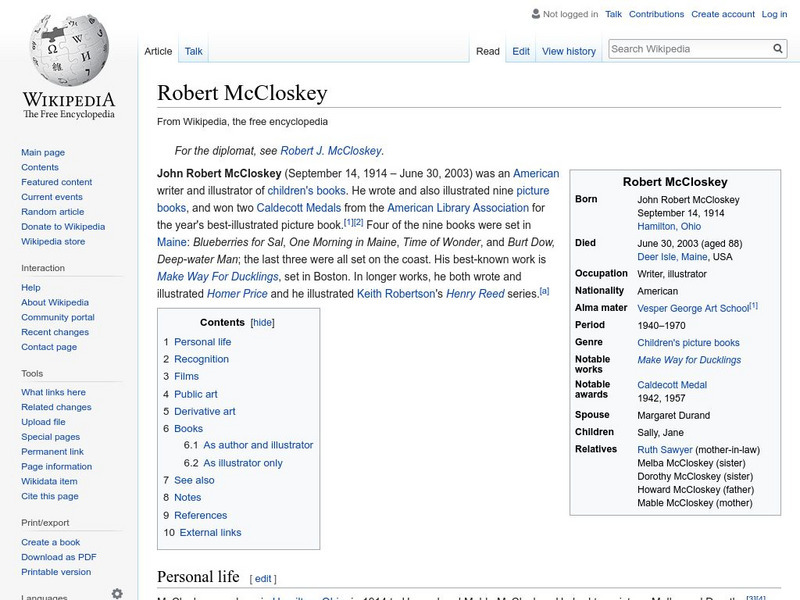
Task: Click the search magnifier icon
Action: coord(778,48)
